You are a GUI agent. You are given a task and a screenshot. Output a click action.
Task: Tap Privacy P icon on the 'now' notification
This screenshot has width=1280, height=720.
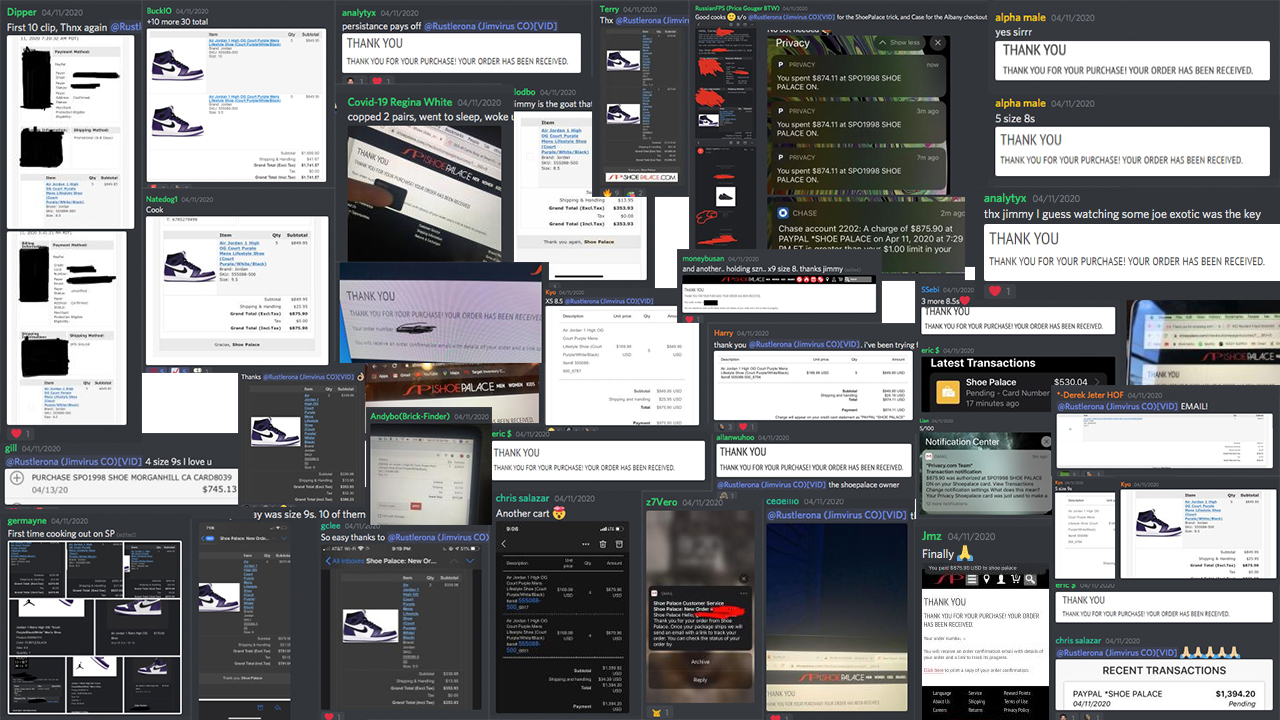782,63
